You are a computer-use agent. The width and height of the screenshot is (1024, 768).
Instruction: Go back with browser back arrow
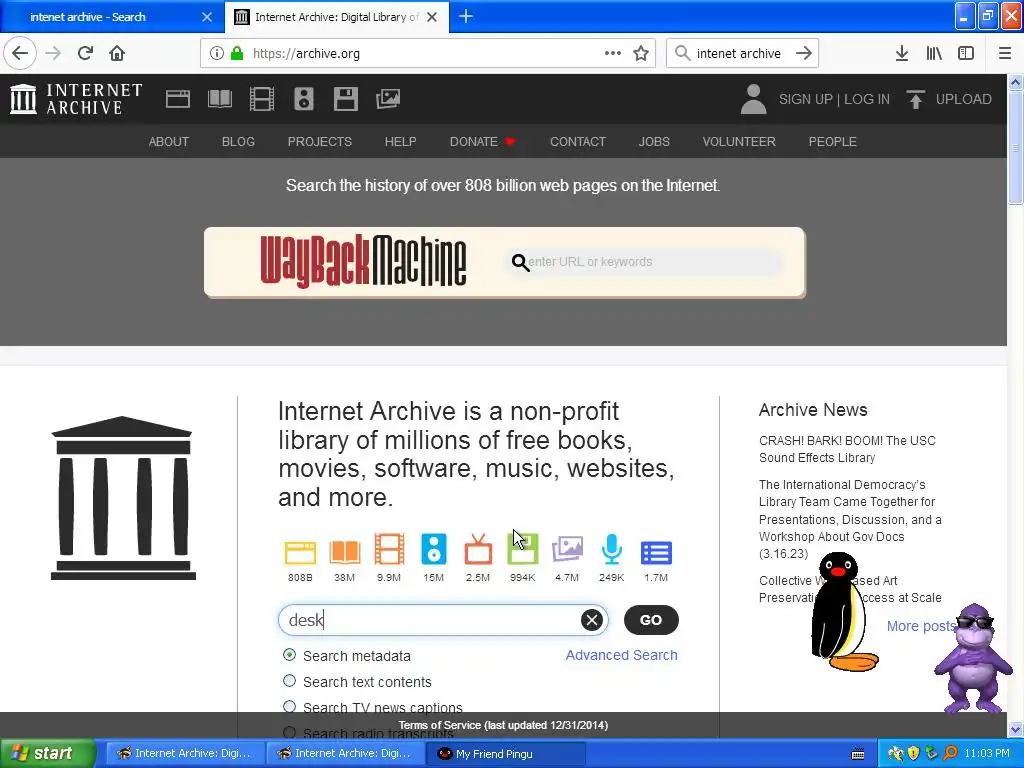[20, 54]
